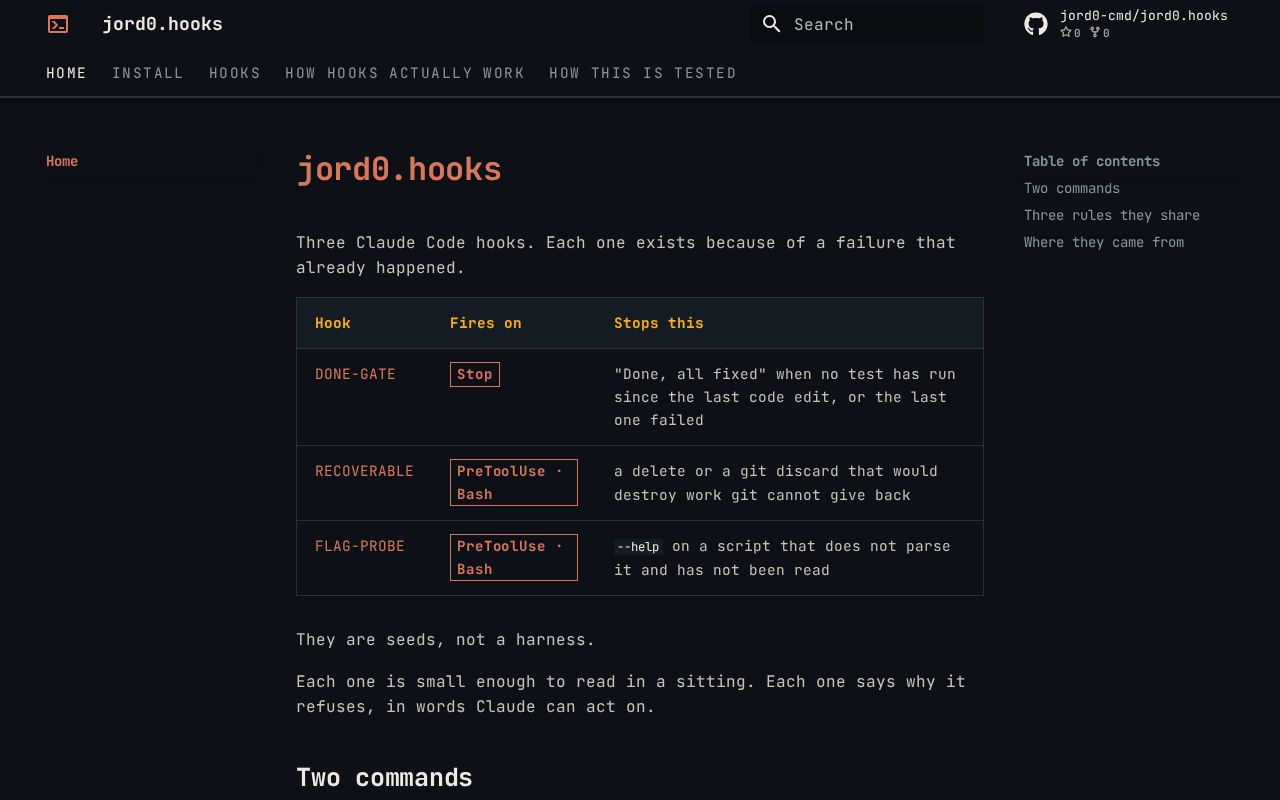Click the Stop event badge

point(475,374)
